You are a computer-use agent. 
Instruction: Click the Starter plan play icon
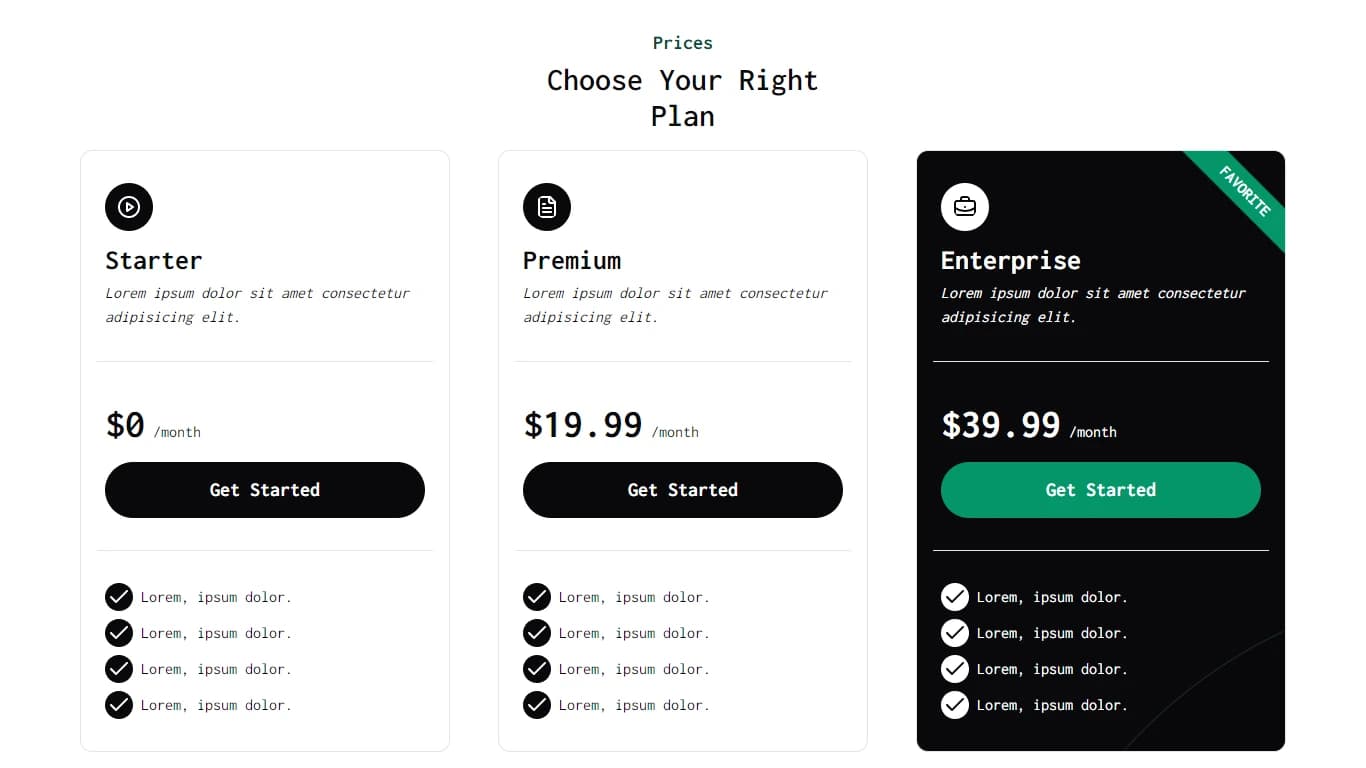(129, 207)
